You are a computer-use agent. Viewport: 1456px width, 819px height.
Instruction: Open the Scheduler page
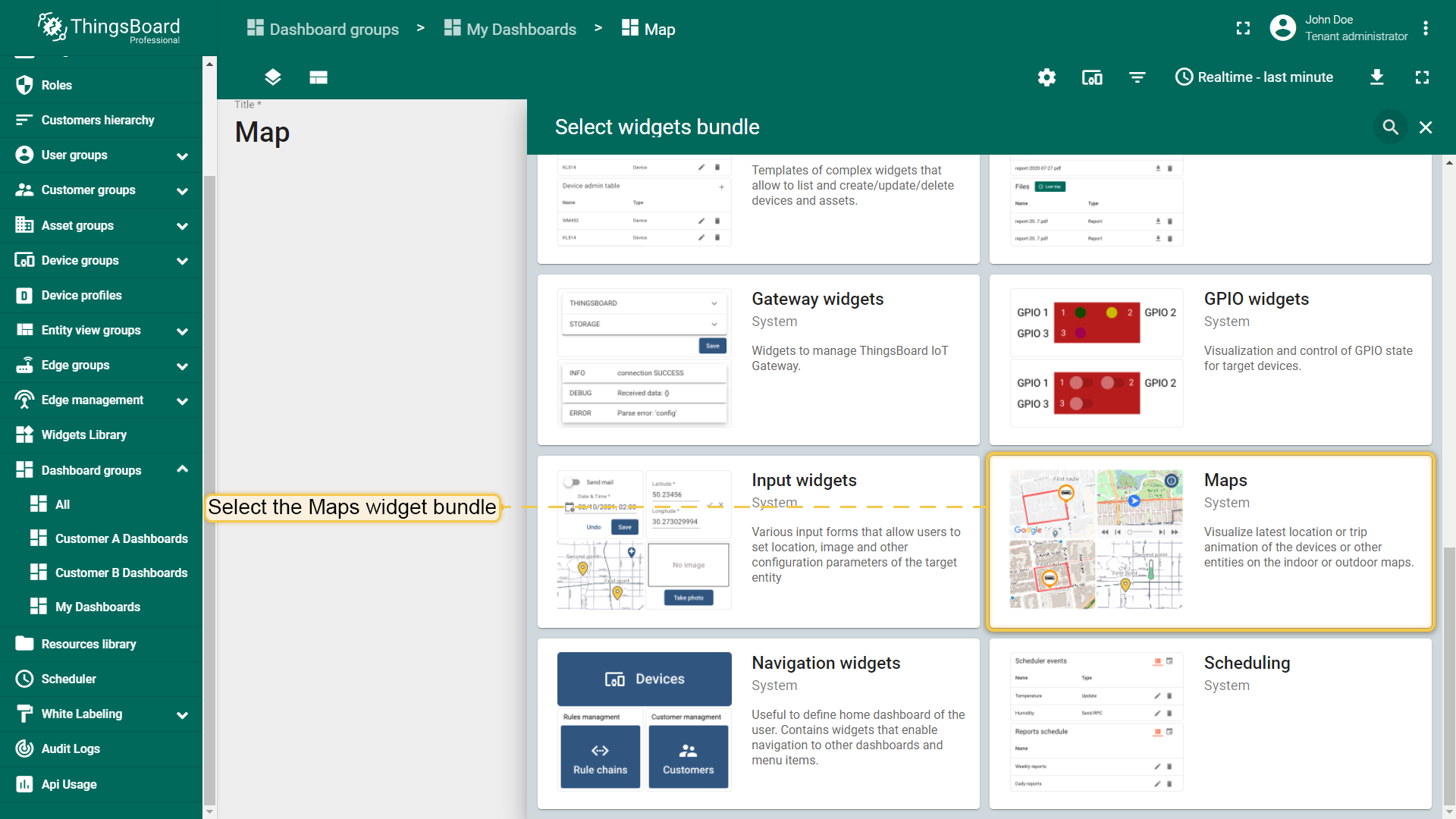click(102, 679)
